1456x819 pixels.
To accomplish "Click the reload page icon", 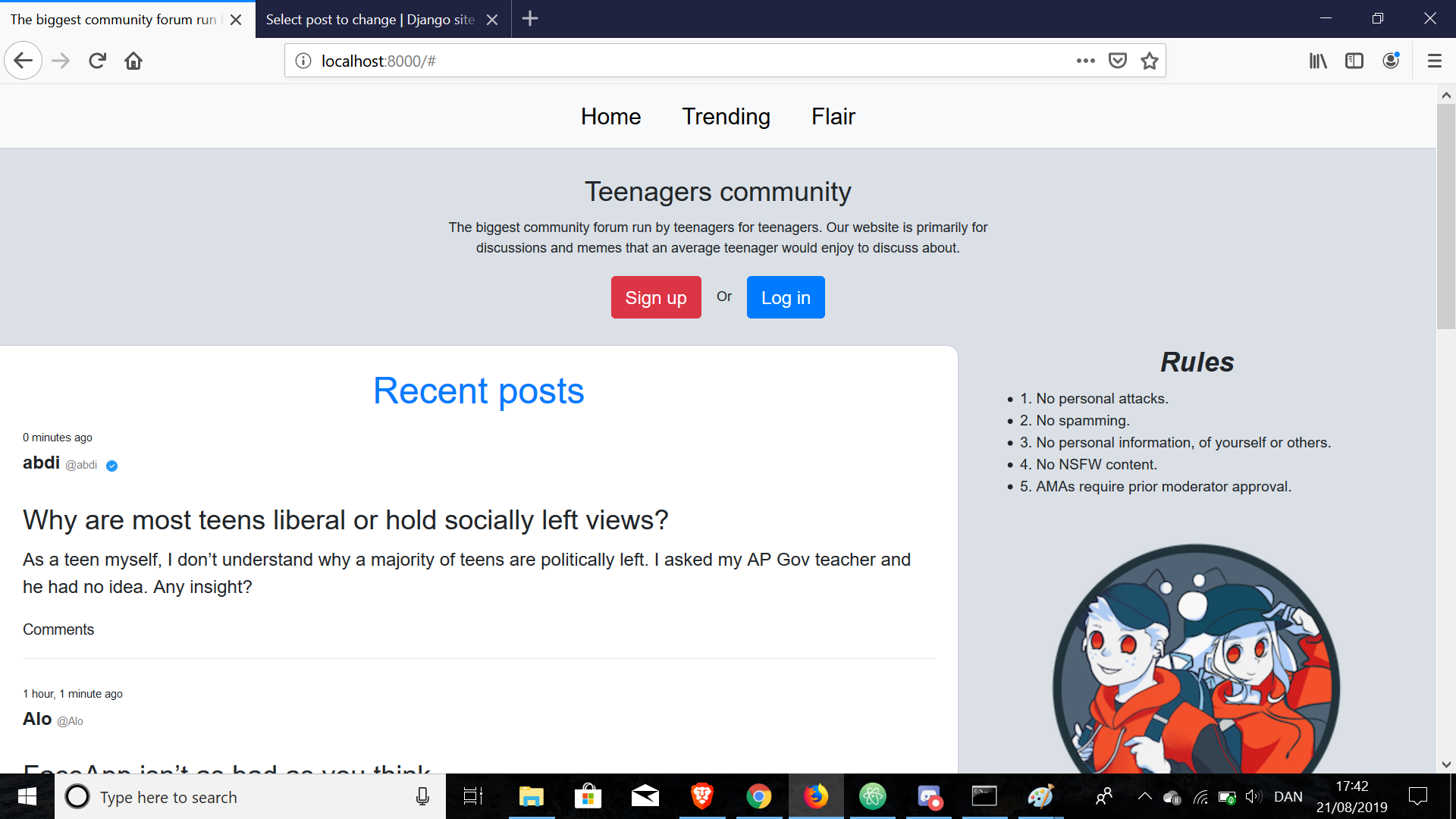I will coord(97,60).
